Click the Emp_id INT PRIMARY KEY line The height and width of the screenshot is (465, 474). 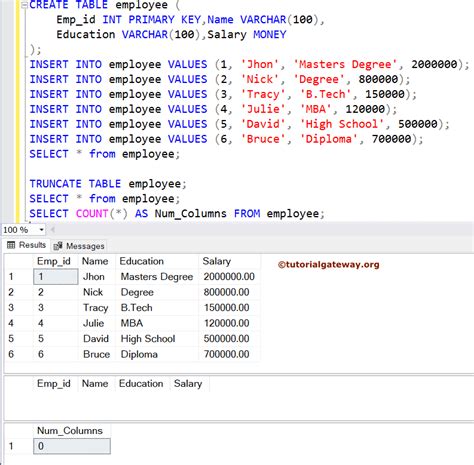[x=190, y=20]
